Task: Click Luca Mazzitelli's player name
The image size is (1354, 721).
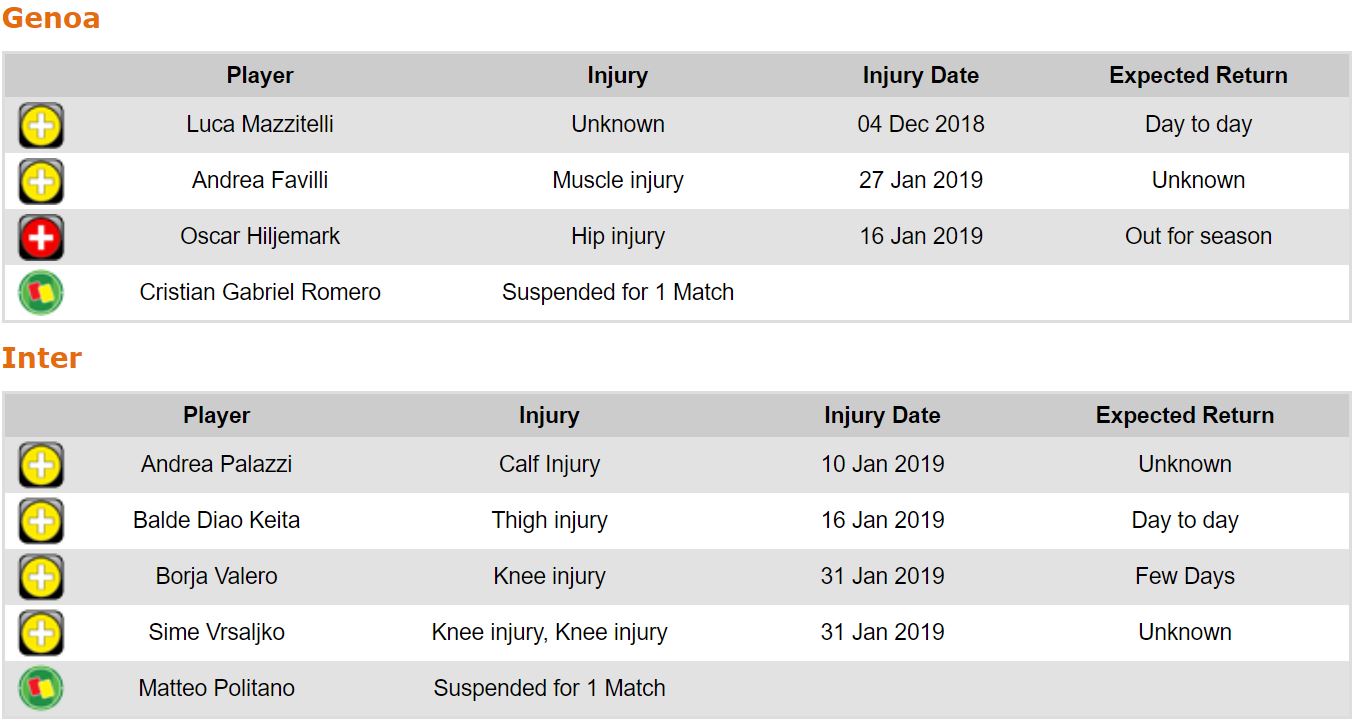Action: (x=260, y=125)
